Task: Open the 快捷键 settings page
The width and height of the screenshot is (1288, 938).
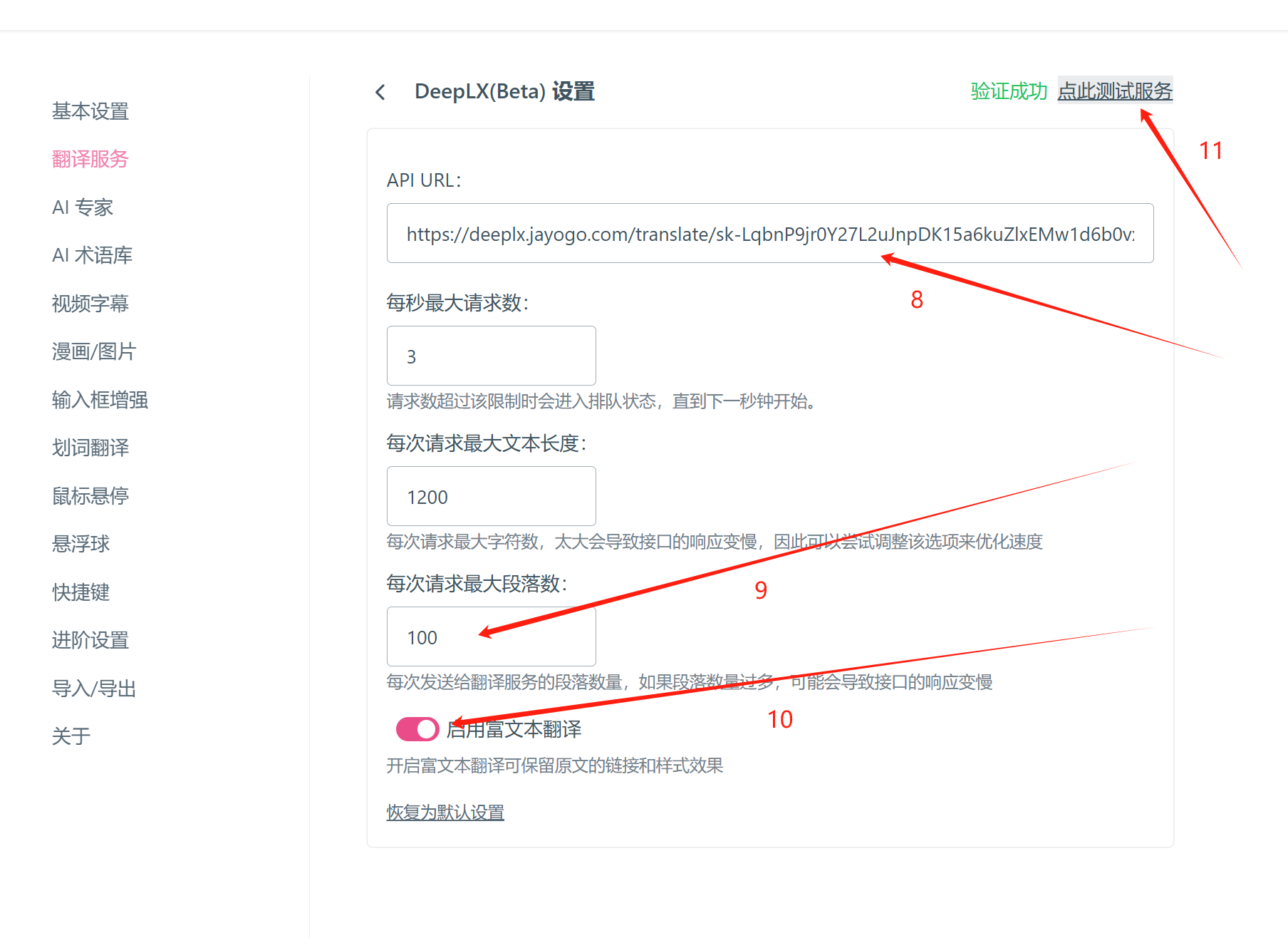Action: pos(80,592)
